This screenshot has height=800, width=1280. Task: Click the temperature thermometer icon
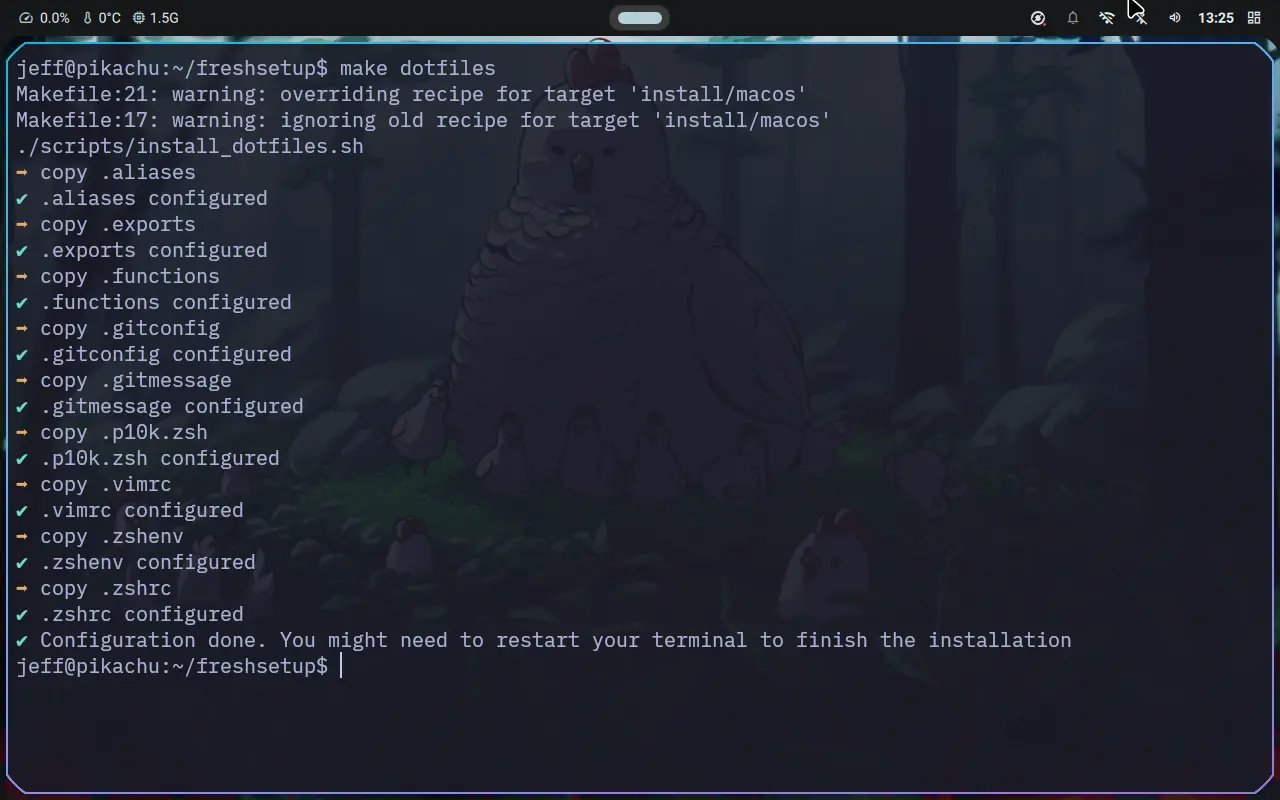pyautogui.click(x=88, y=18)
